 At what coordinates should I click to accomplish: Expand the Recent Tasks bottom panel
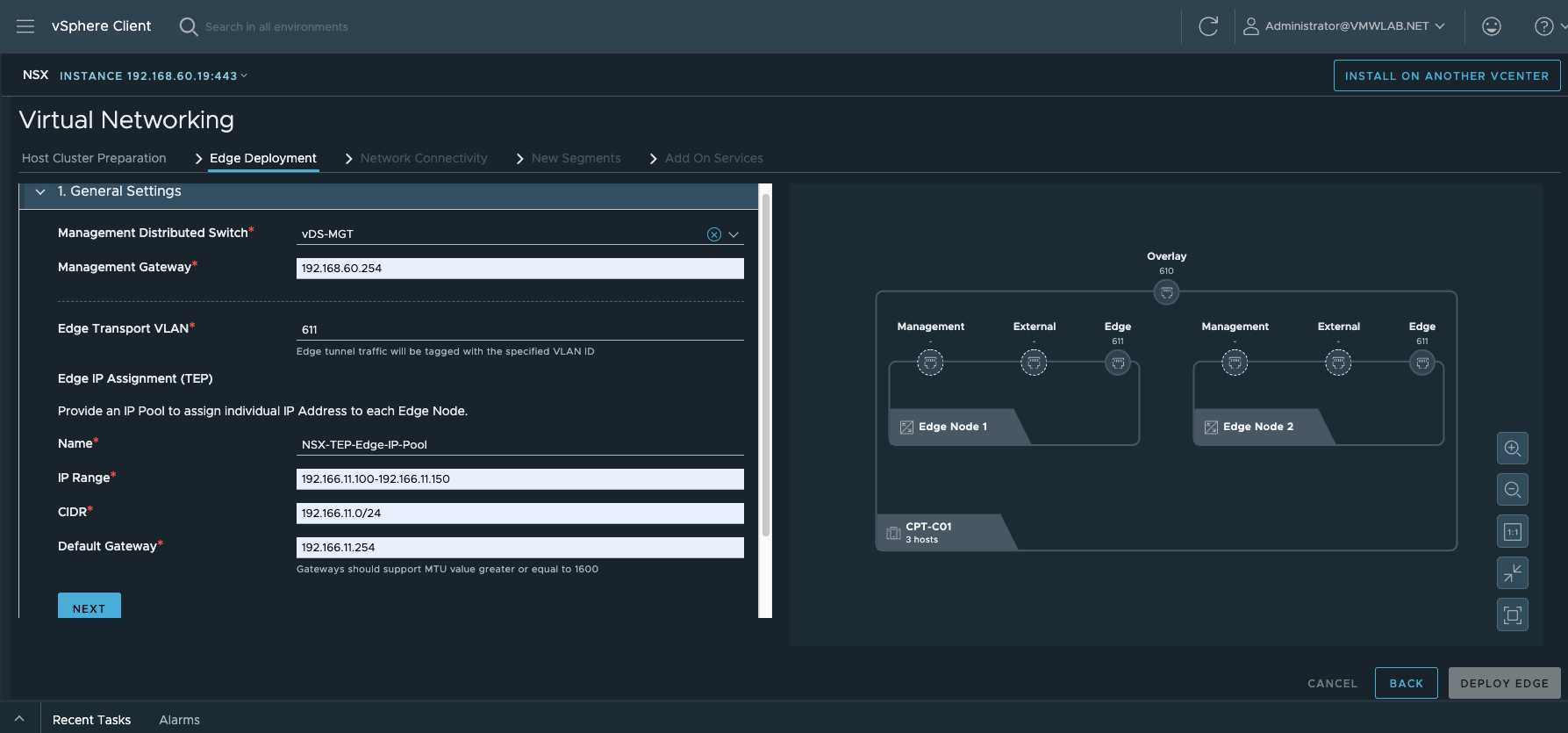tap(19, 719)
